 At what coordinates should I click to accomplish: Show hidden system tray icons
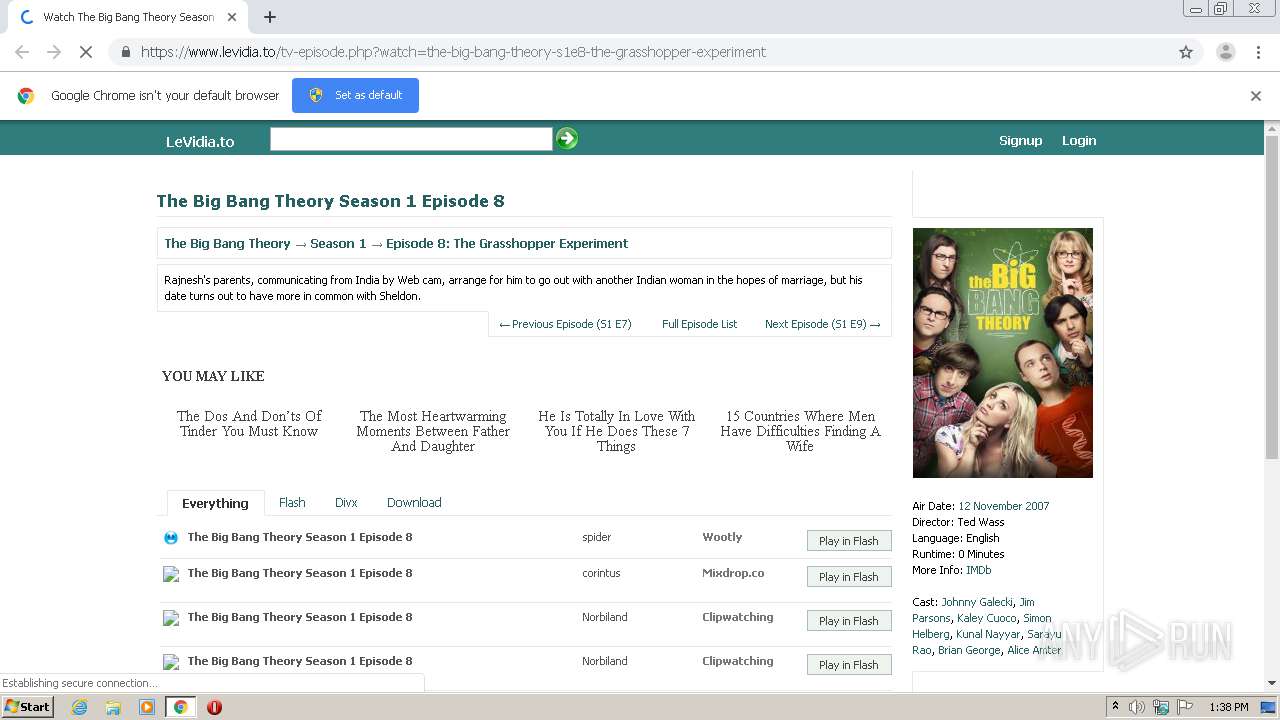coord(1115,707)
